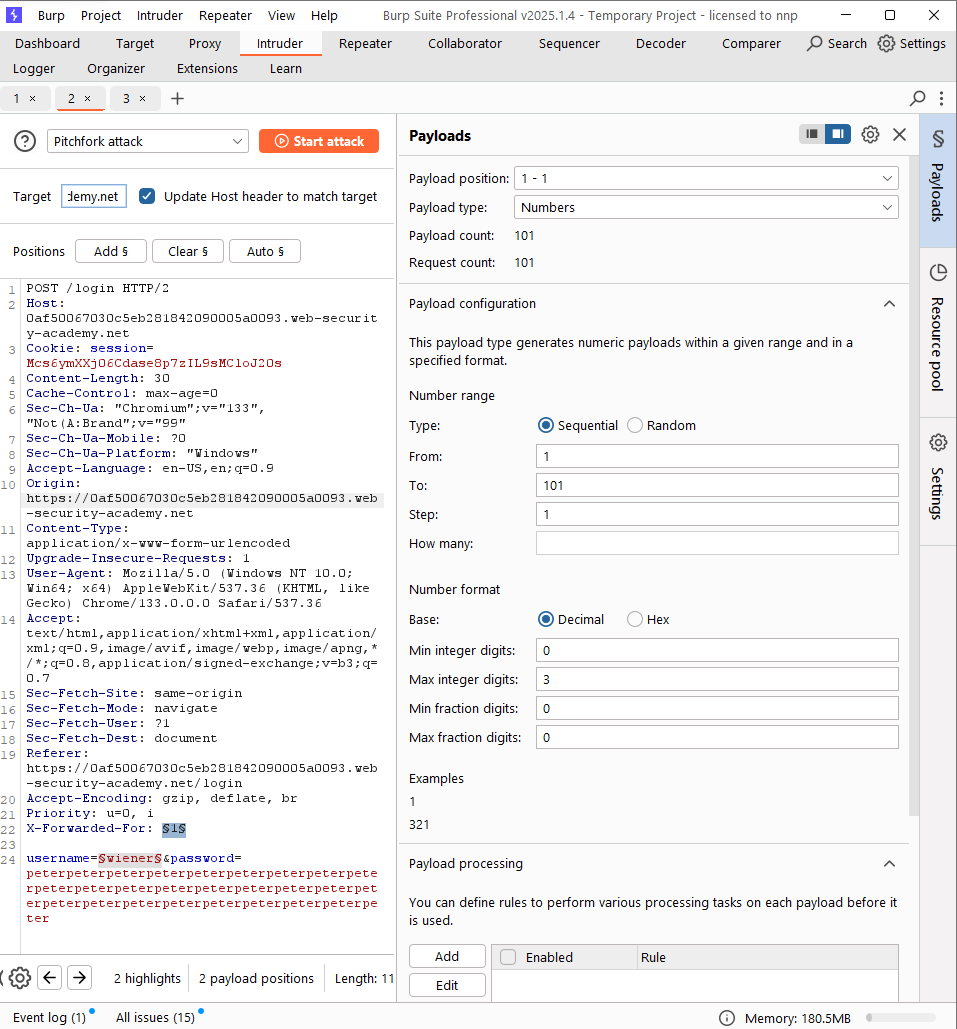Switch to the Sequencer tab

tap(569, 43)
